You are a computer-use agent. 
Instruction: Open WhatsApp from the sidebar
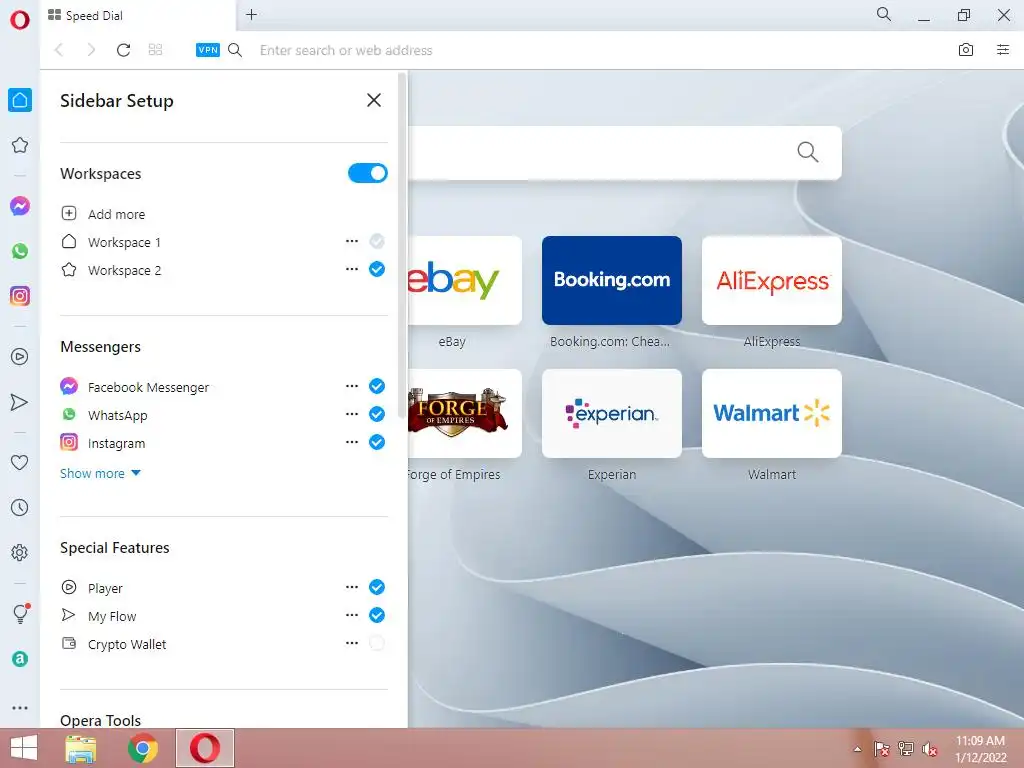pyautogui.click(x=20, y=251)
